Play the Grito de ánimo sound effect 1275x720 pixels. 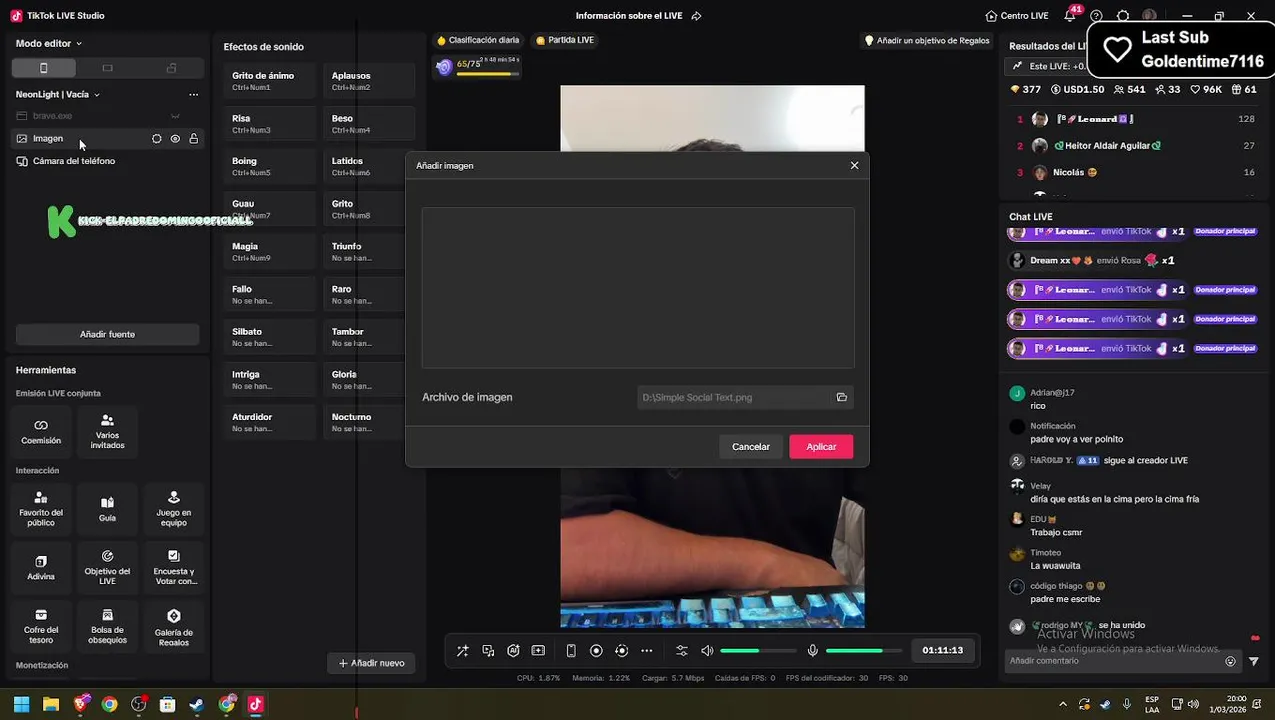tap(269, 81)
